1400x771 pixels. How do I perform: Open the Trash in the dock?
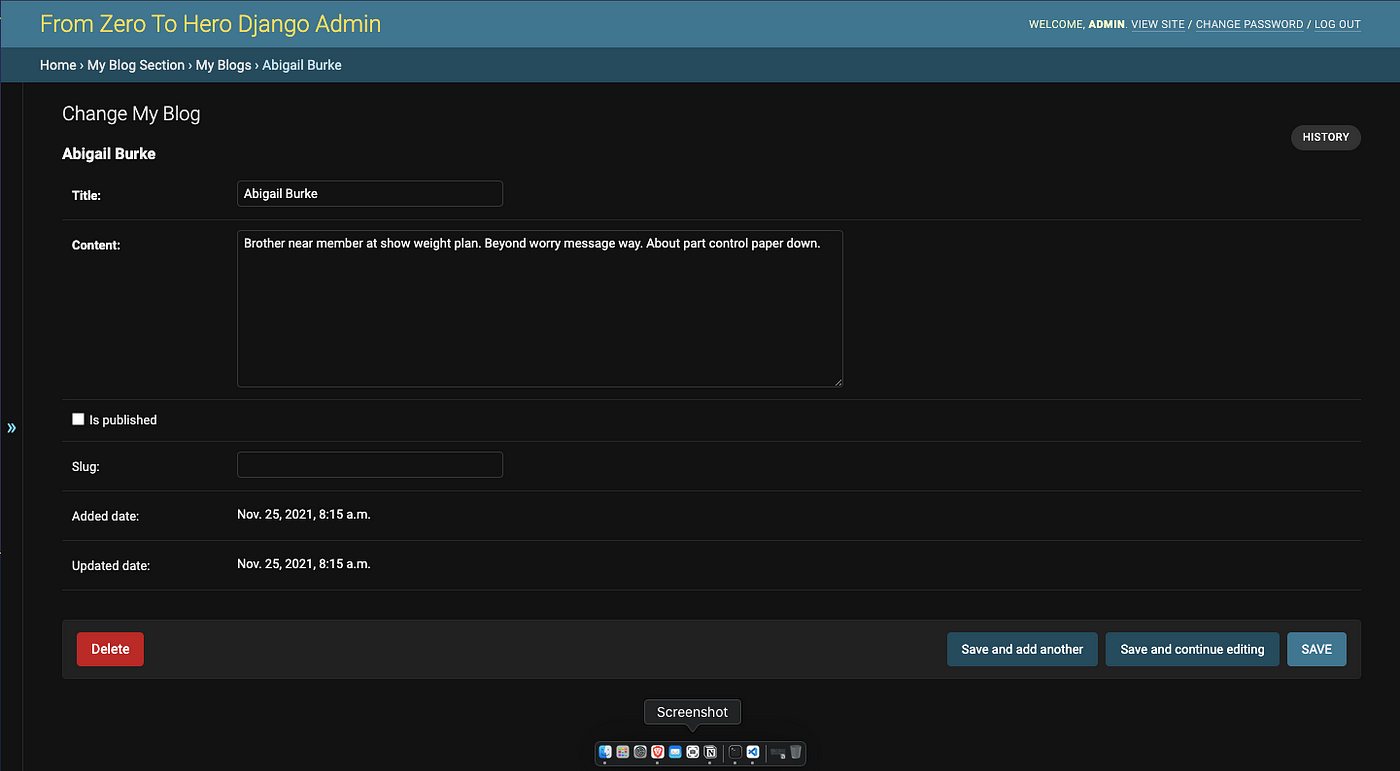point(795,752)
